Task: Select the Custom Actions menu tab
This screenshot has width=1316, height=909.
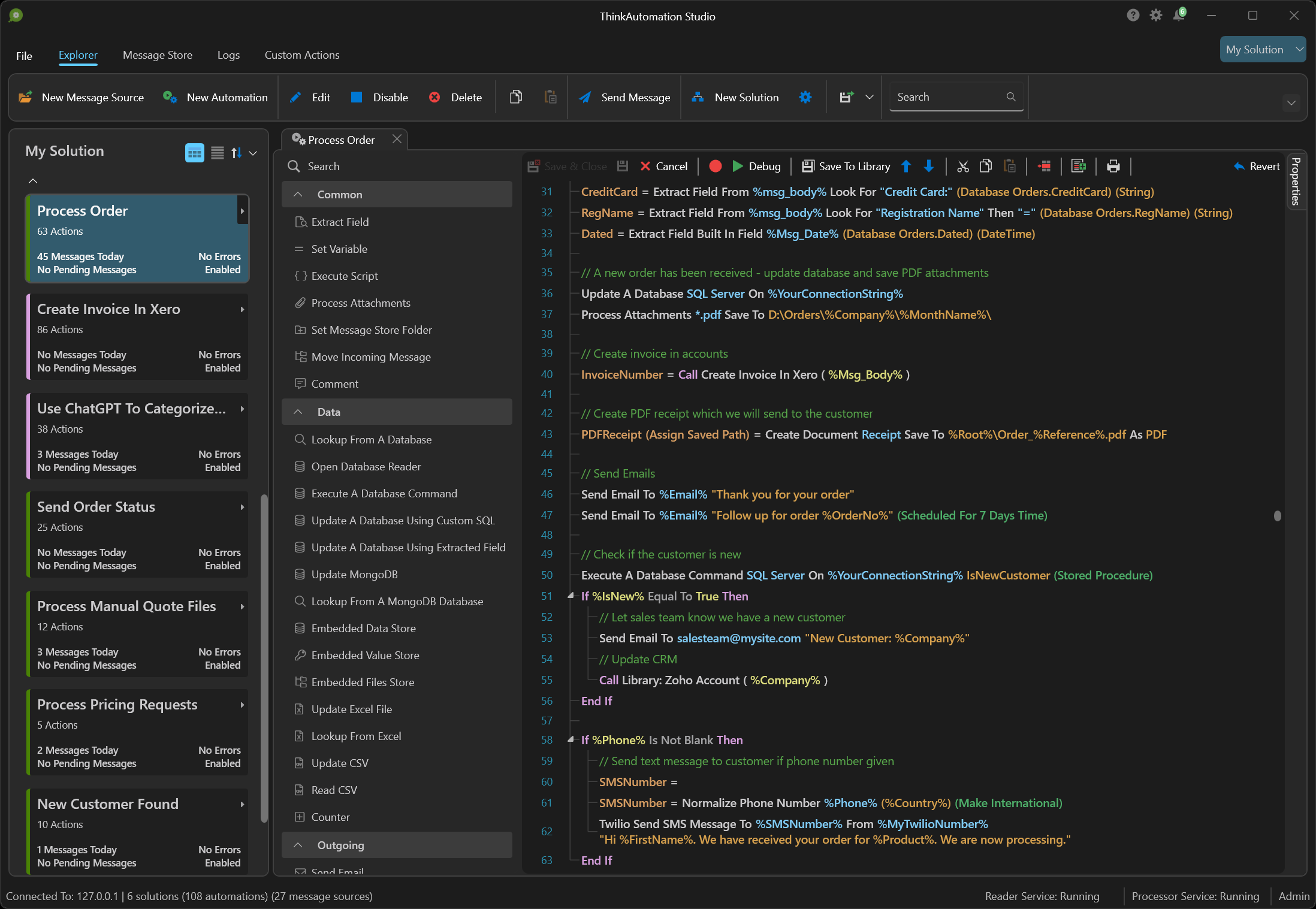Action: (x=301, y=55)
